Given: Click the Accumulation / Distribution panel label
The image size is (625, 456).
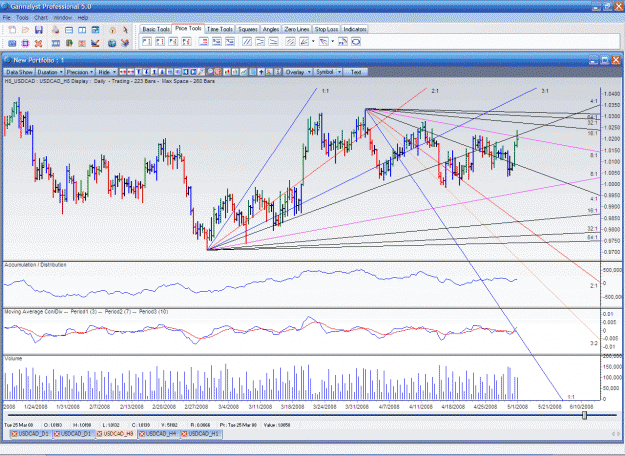Looking at the screenshot, I should pyautogui.click(x=35, y=265).
